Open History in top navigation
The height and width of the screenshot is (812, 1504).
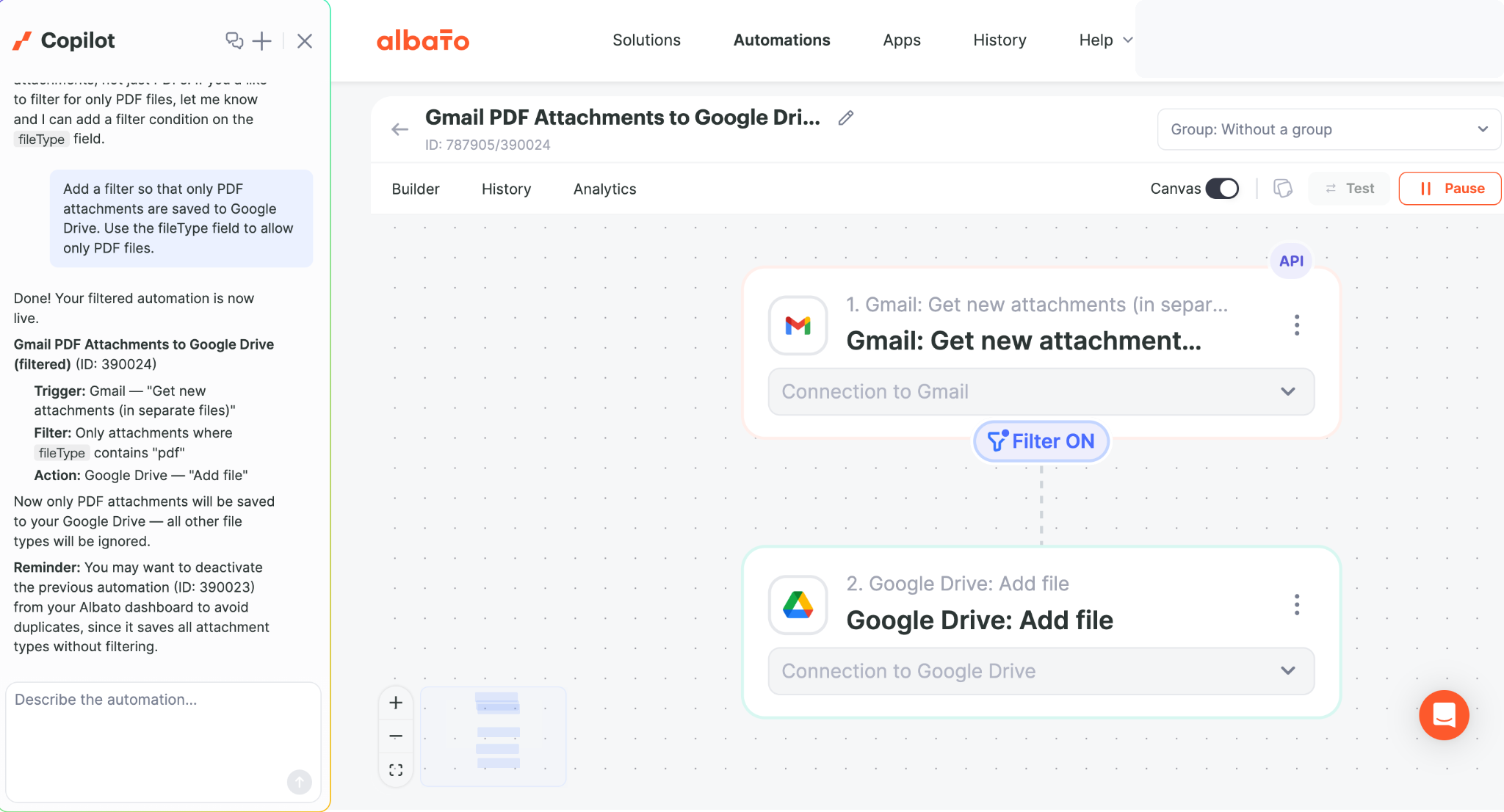click(999, 40)
